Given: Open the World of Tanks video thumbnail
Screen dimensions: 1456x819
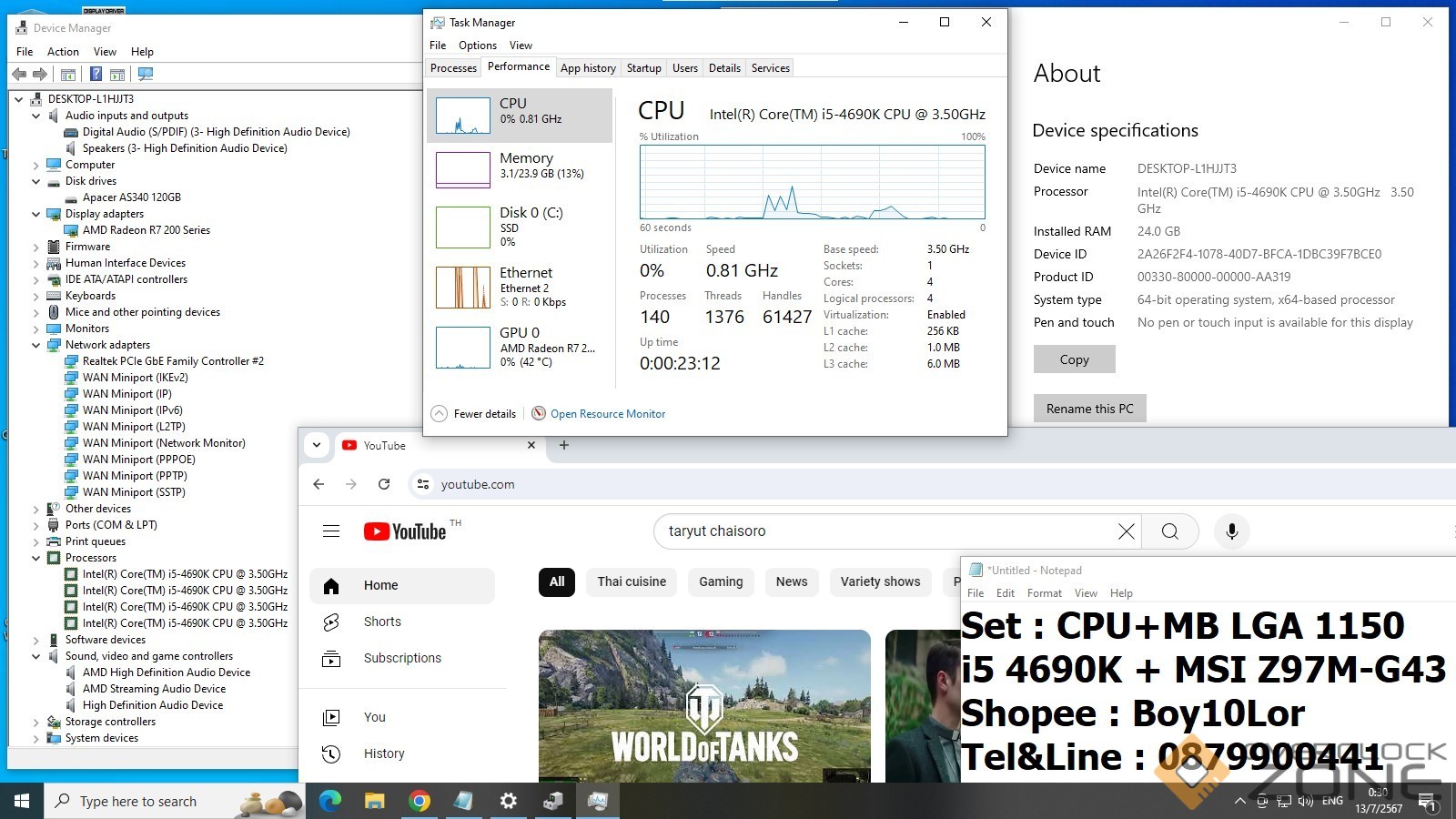Looking at the screenshot, I should (x=704, y=705).
